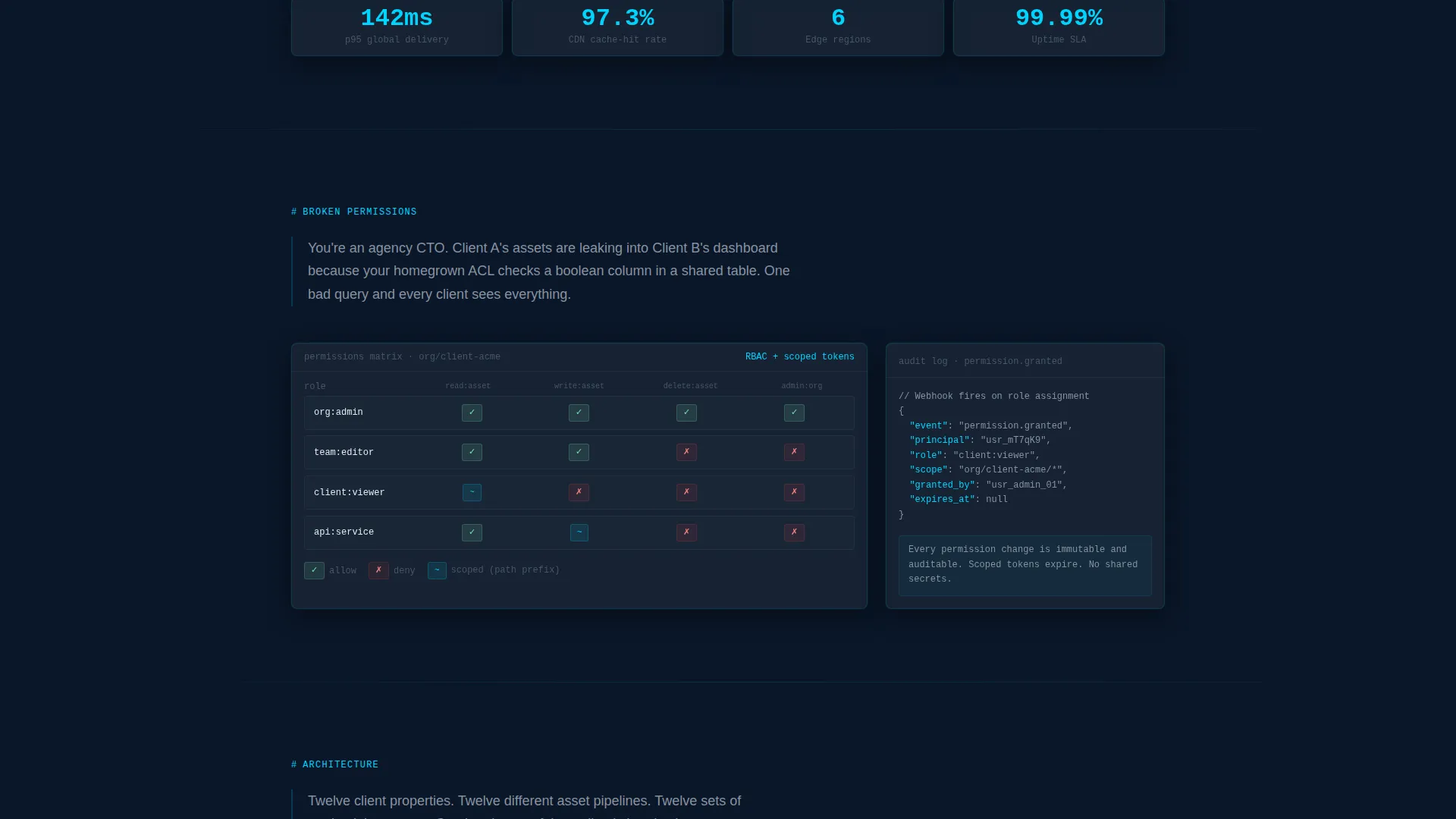
Task: Click the api:service admin:org deny cross
Action: point(794,532)
